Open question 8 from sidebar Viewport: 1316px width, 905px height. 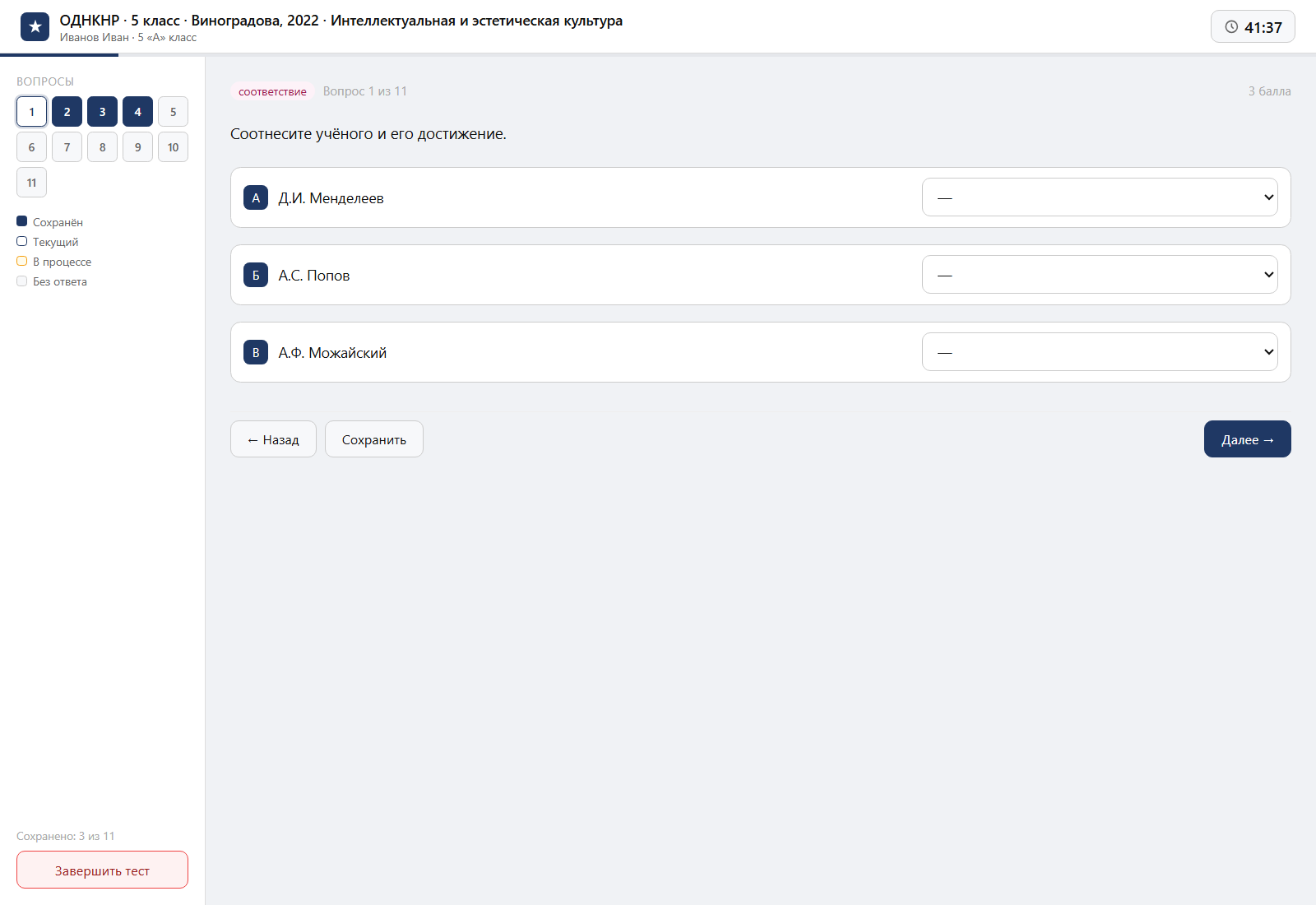click(x=102, y=147)
